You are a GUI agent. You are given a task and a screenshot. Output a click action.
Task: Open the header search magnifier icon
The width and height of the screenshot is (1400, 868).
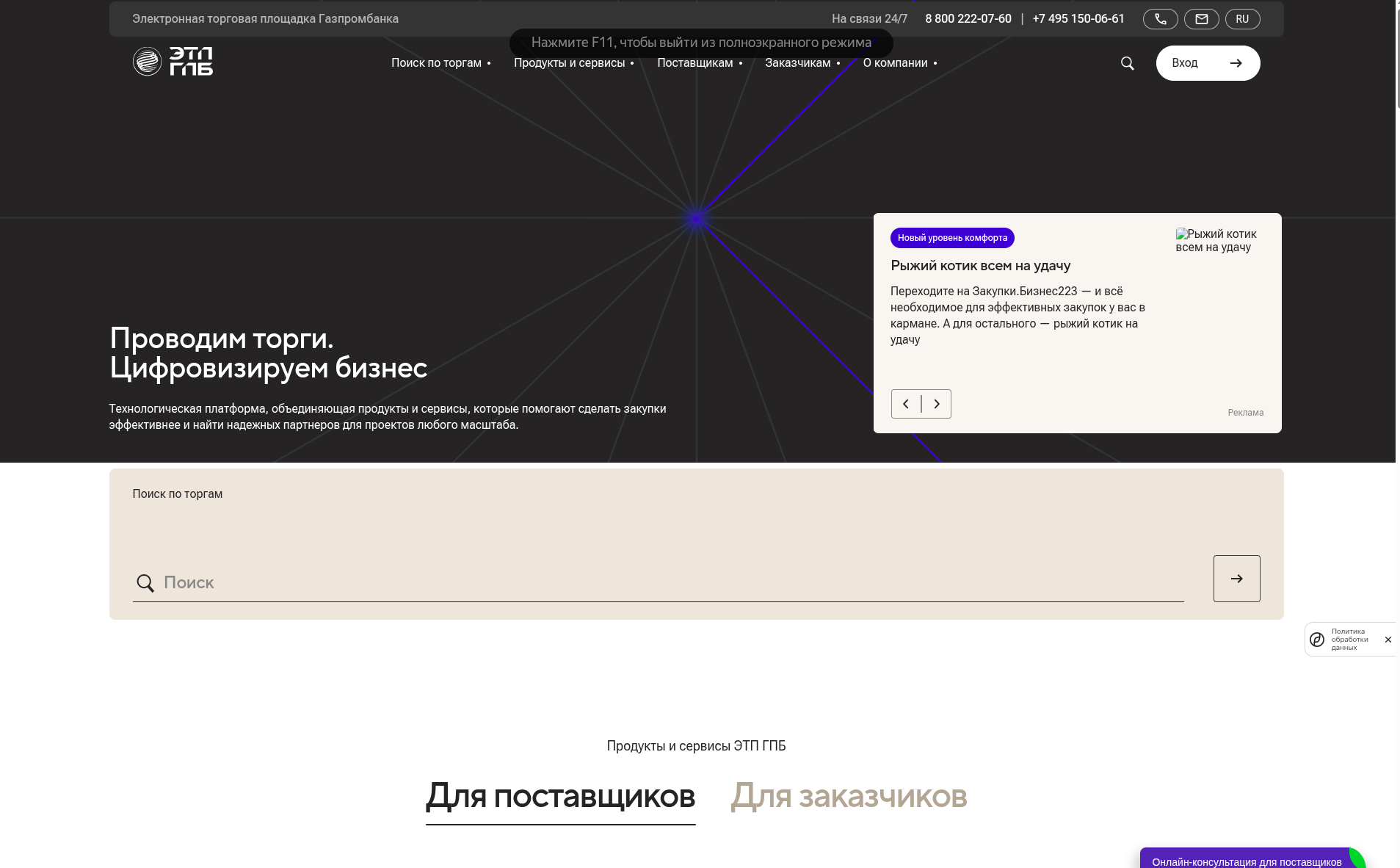(1127, 63)
